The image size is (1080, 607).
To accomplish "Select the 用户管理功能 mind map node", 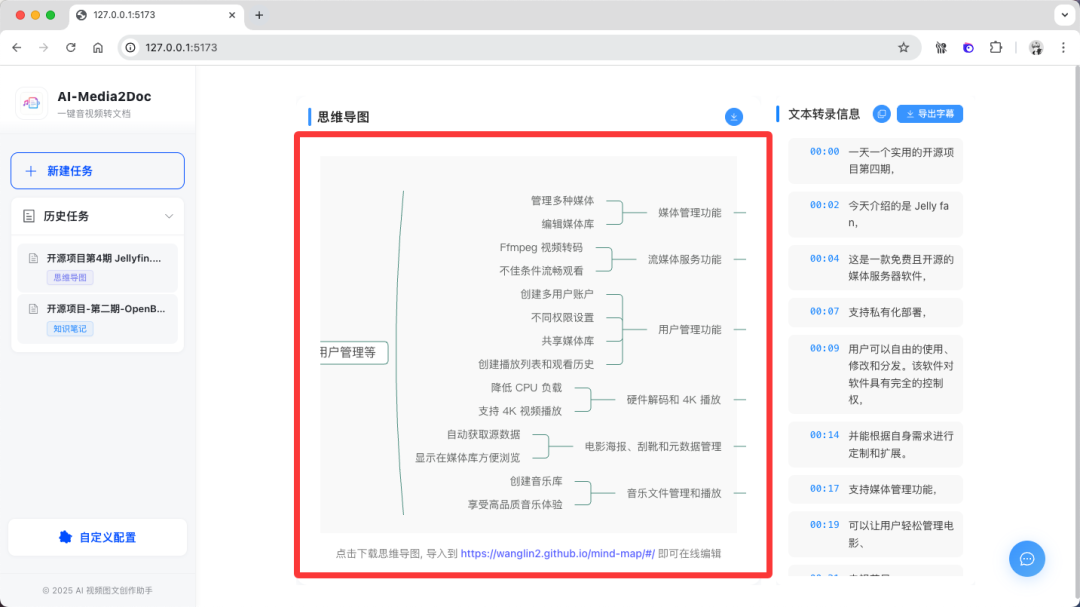I will [689, 330].
